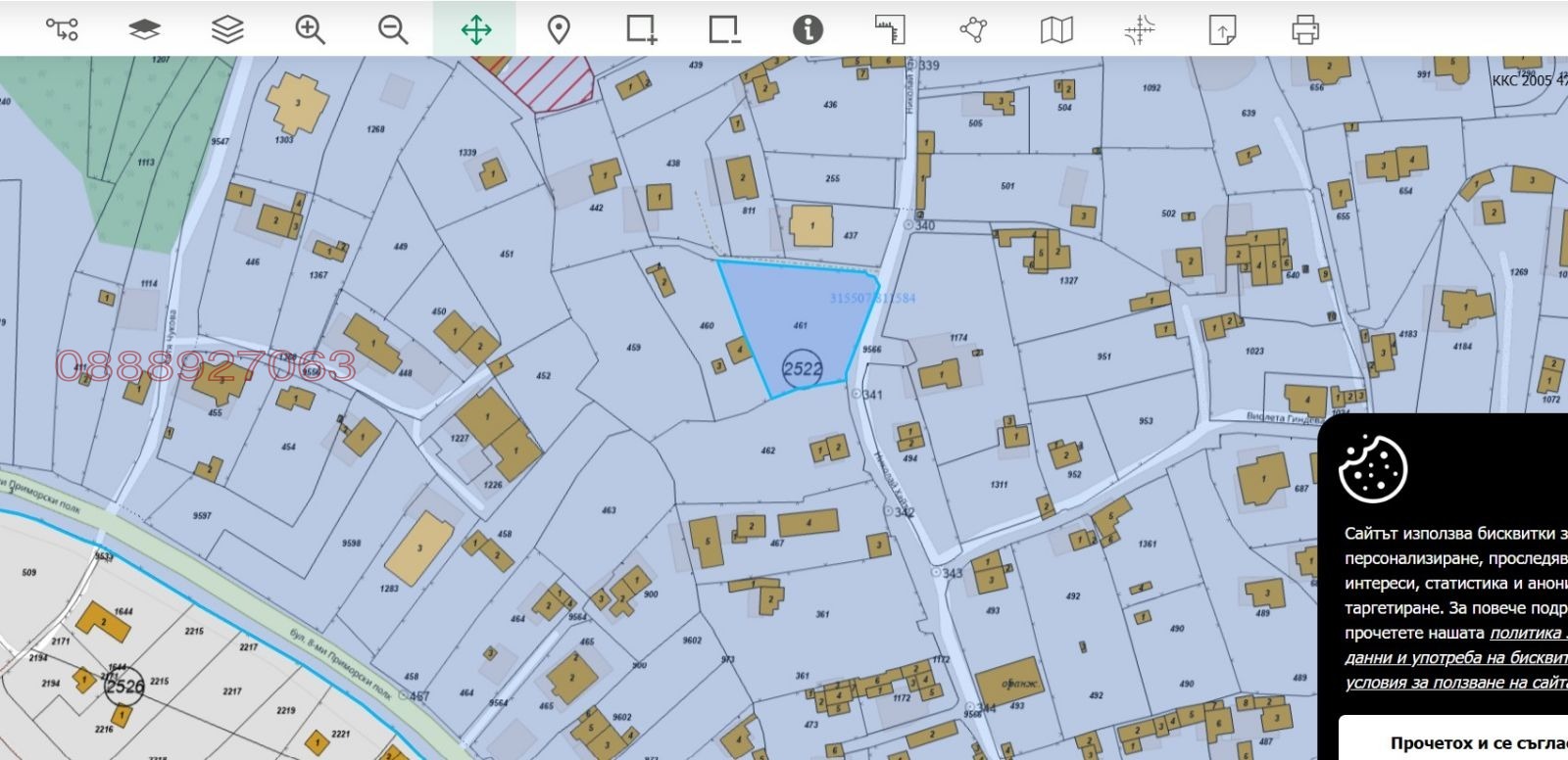Viewport: 1568px width, 760px height.
Task: Open the stacked layers panel icon
Action: [x=227, y=29]
